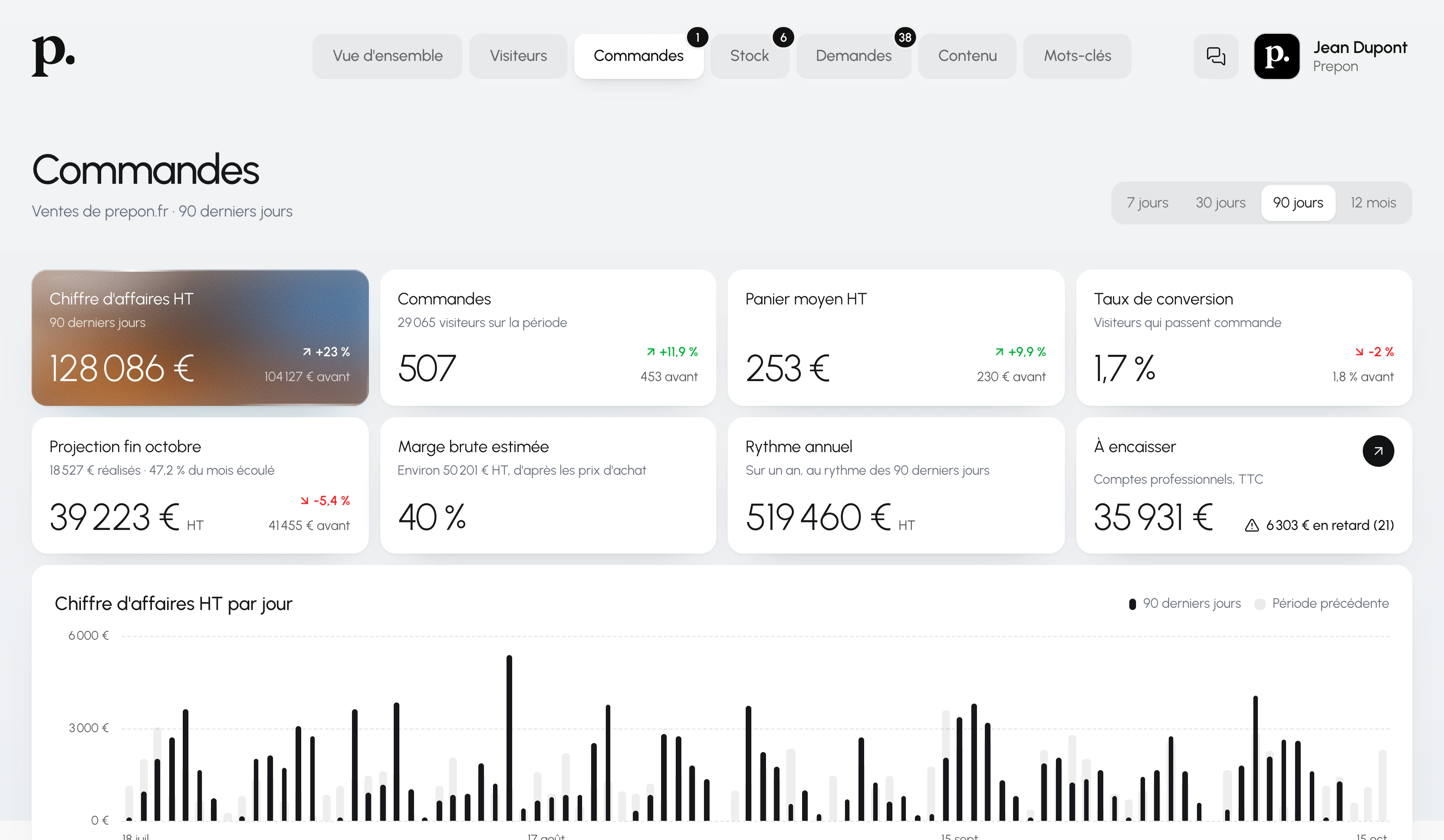
Task: Click the 6 000 € axis label
Action: click(x=88, y=636)
